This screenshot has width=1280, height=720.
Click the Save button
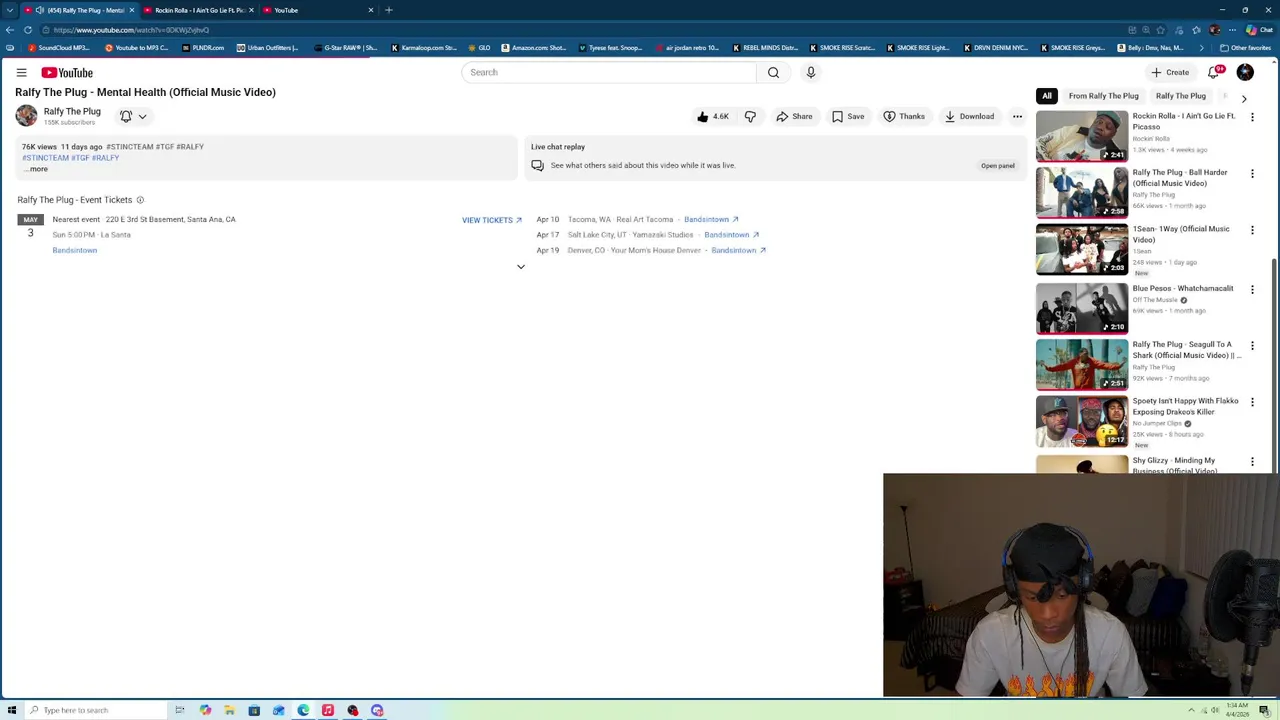coord(848,116)
